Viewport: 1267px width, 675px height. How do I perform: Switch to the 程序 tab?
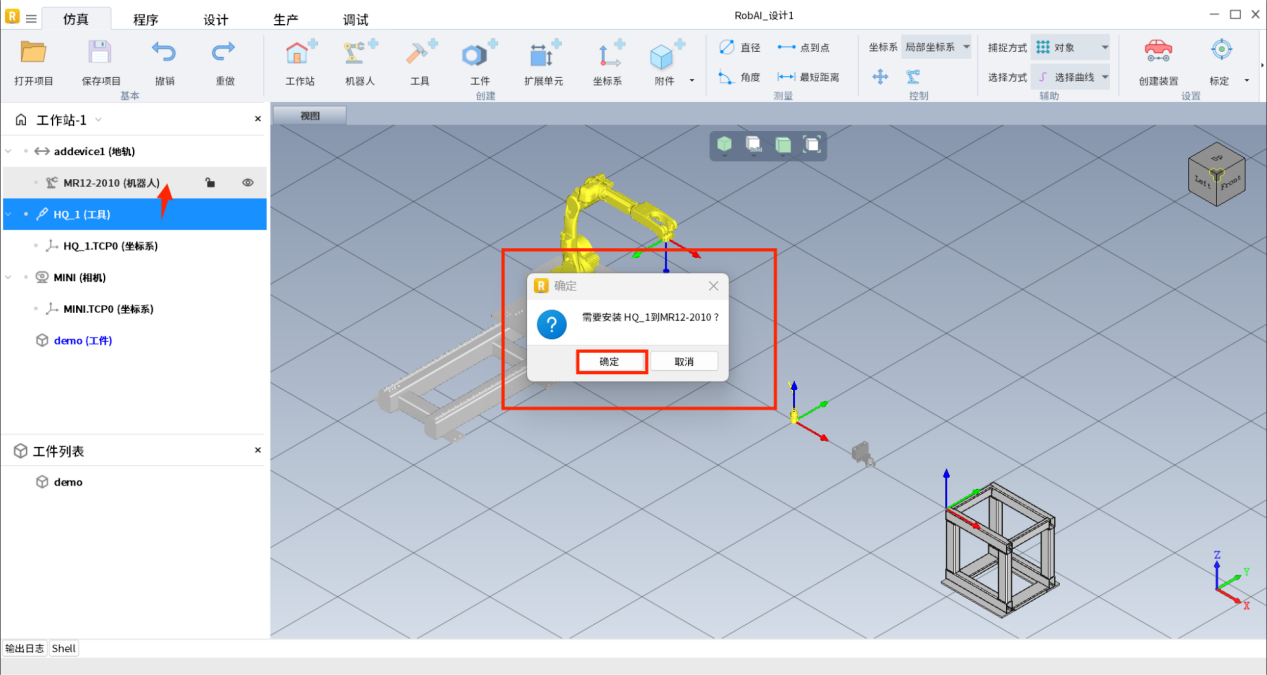point(145,20)
